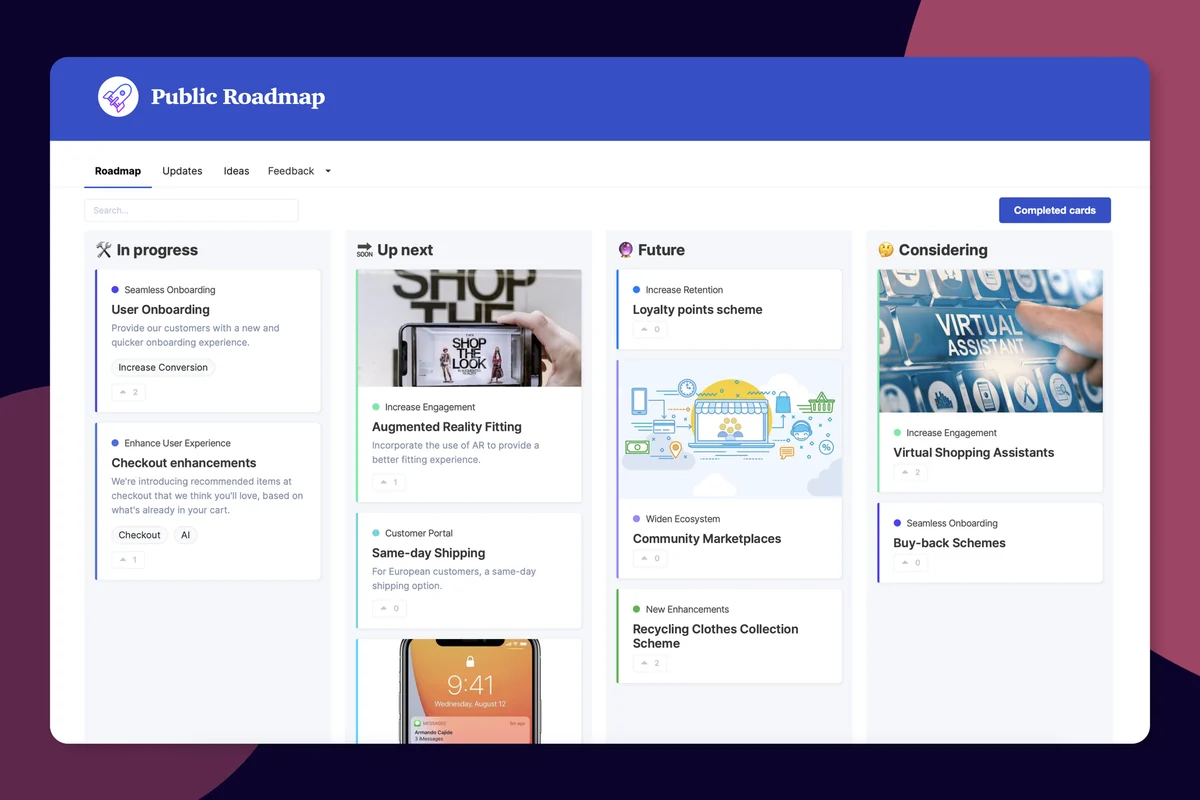Upvote the Recycling Clothes Collection Scheme card
Screen dimensions: 1200x800
pos(650,663)
